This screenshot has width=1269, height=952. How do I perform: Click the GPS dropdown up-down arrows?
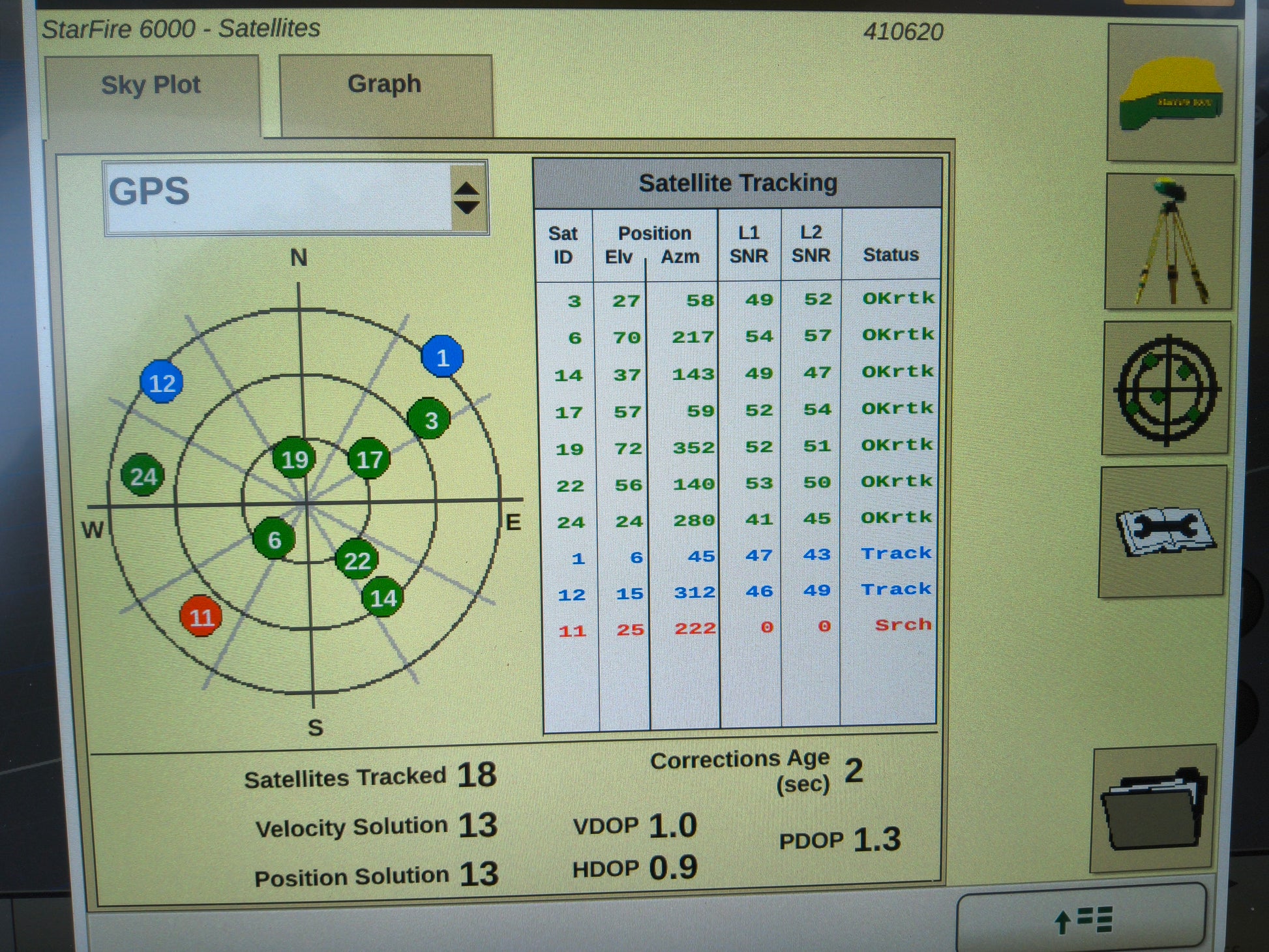[x=467, y=198]
